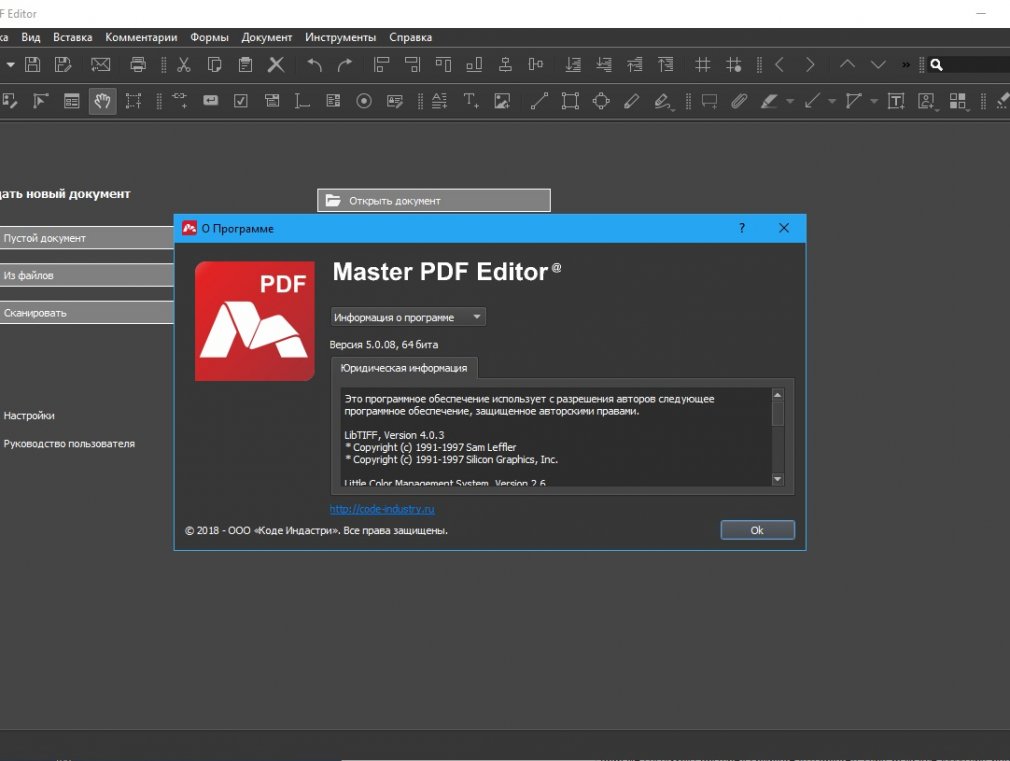The width and height of the screenshot is (1010, 761).
Task: Open the Формы menu
Action: [x=209, y=37]
